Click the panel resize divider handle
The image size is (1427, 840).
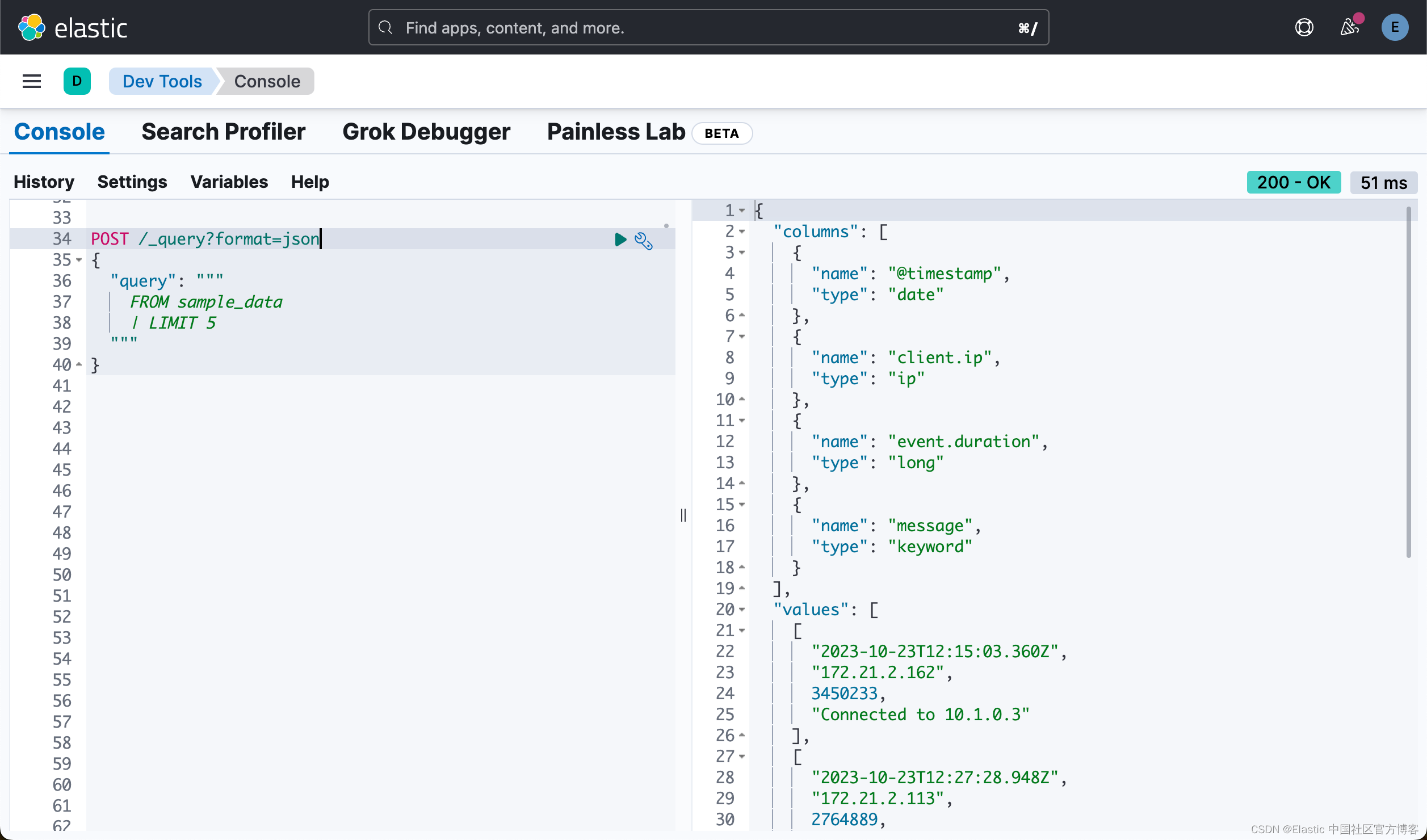pos(683,515)
